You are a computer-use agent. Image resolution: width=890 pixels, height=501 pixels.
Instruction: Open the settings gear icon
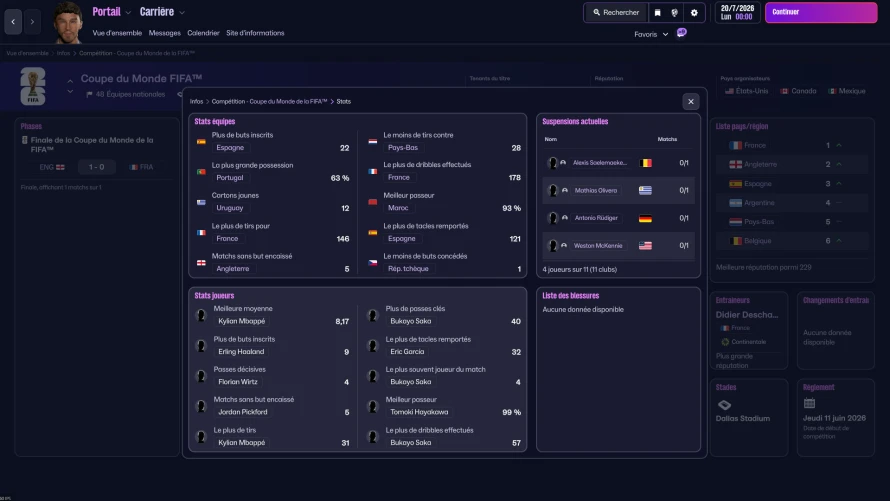[x=694, y=12]
